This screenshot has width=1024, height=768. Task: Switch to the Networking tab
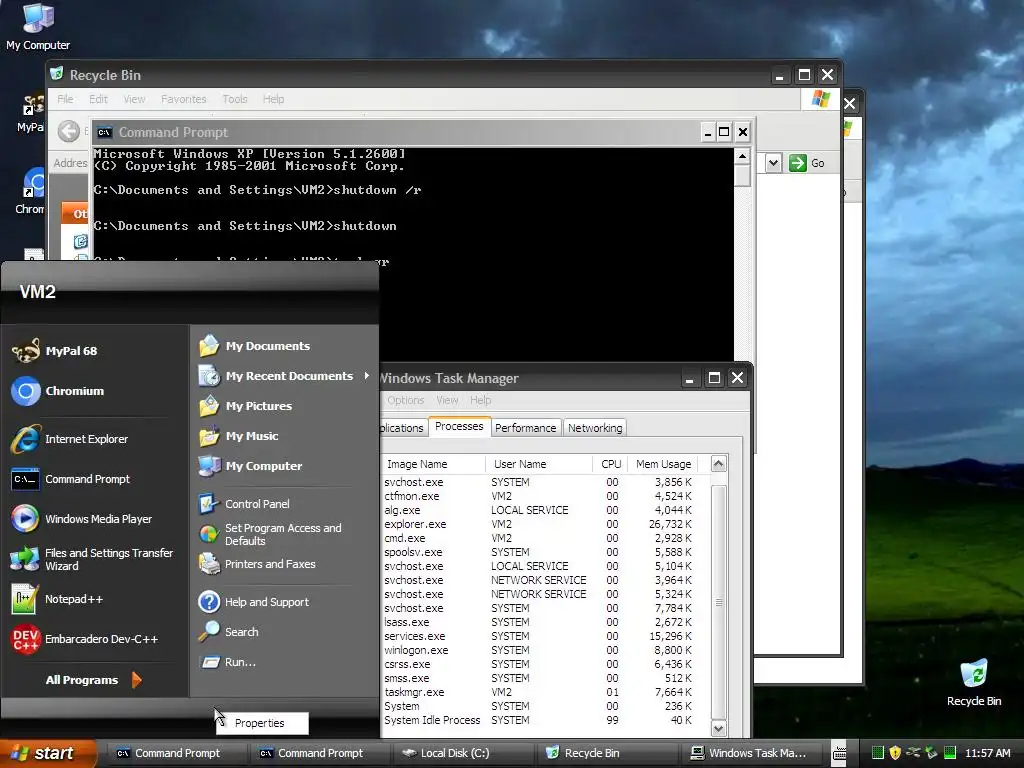595,428
